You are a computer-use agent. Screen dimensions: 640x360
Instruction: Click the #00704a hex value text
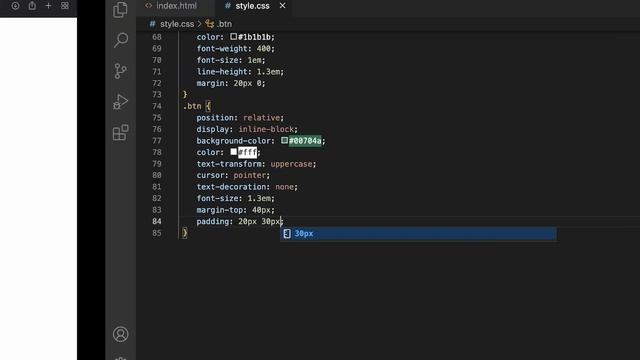(305, 141)
